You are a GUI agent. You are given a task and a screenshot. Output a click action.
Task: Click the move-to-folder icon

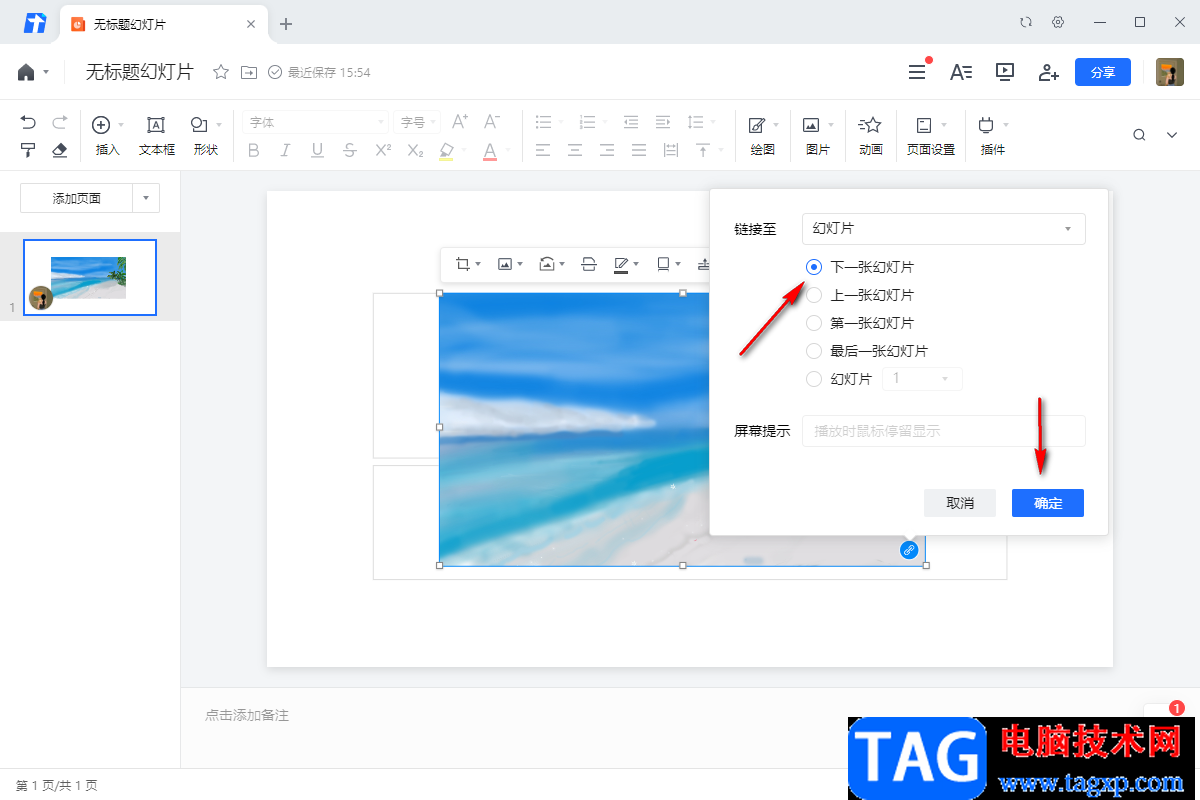point(248,72)
